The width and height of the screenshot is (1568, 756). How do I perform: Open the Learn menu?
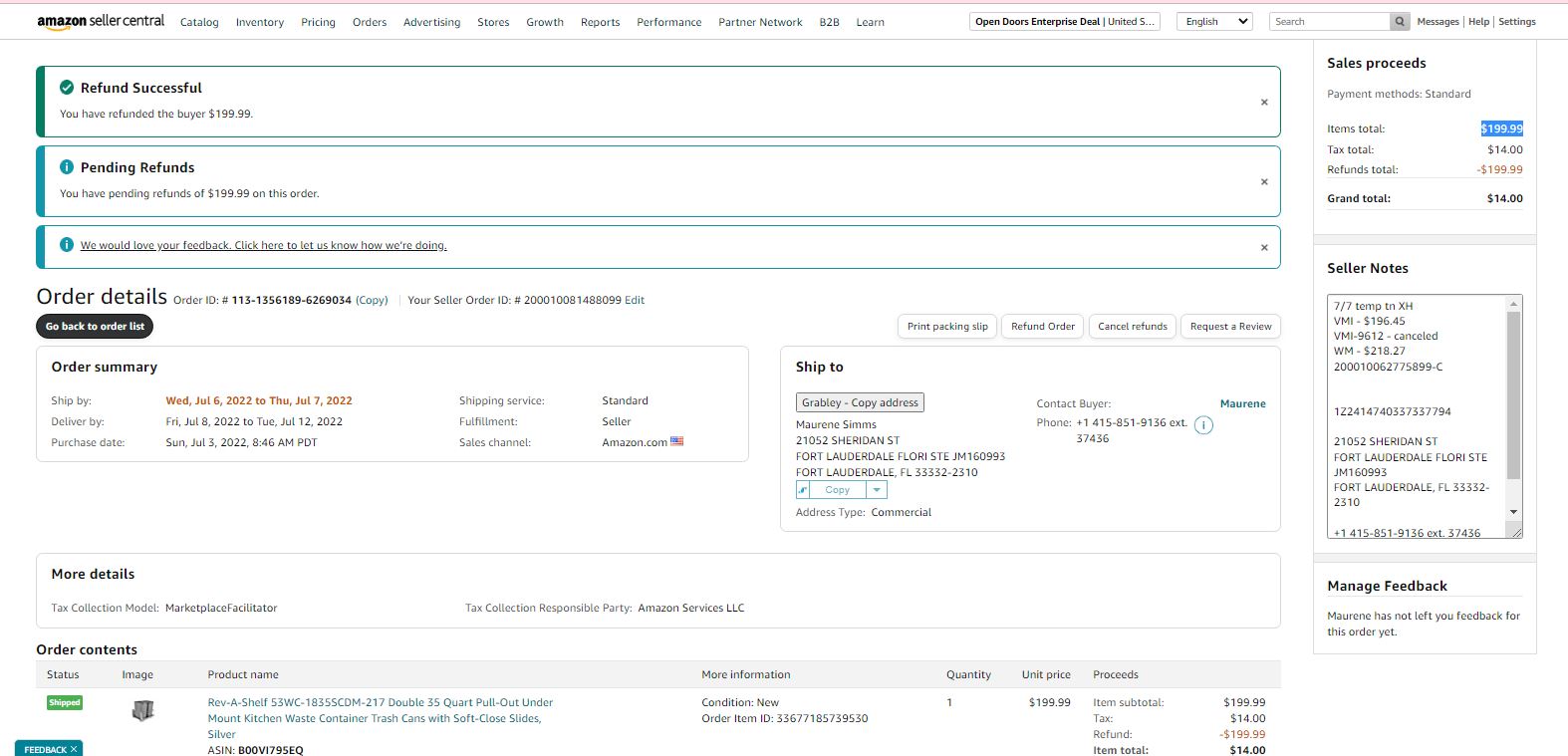click(x=870, y=22)
